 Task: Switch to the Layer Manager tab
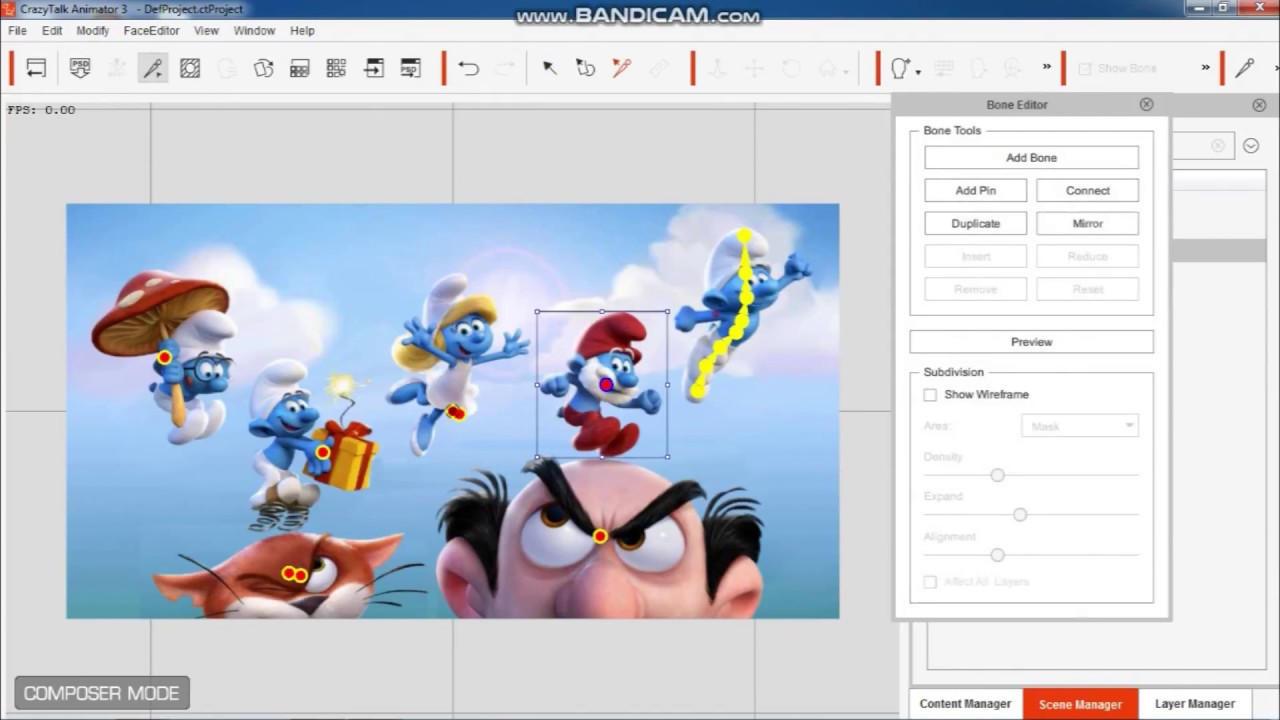pyautogui.click(x=1195, y=704)
